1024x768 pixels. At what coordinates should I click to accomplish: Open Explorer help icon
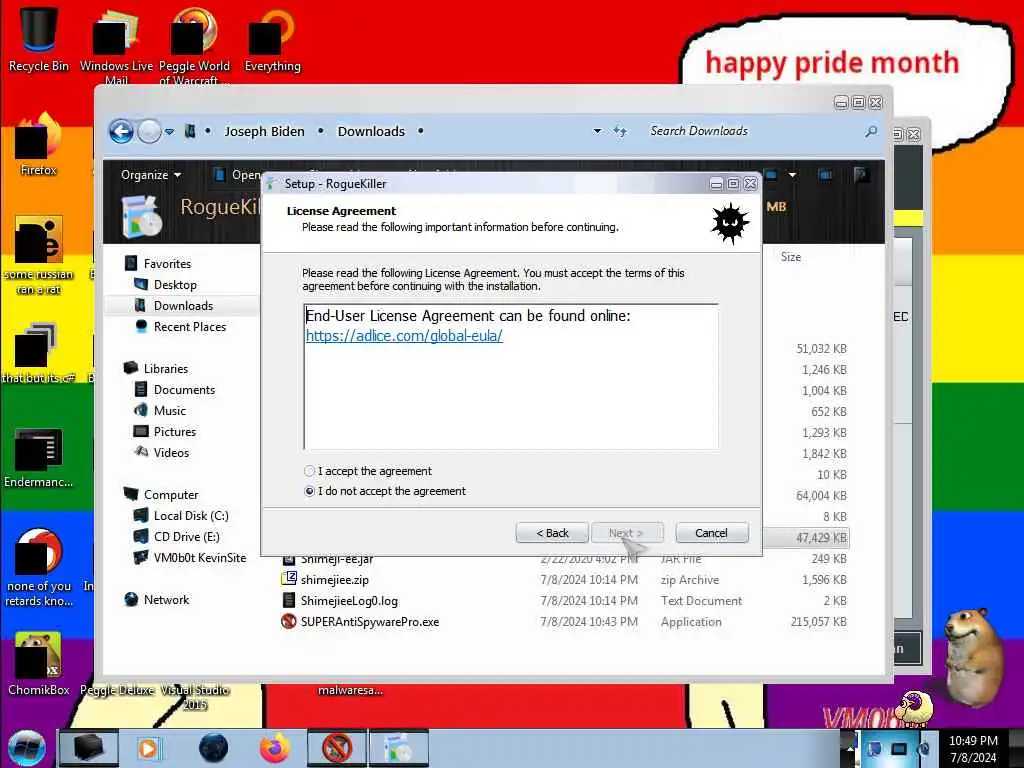pyautogui.click(x=861, y=174)
